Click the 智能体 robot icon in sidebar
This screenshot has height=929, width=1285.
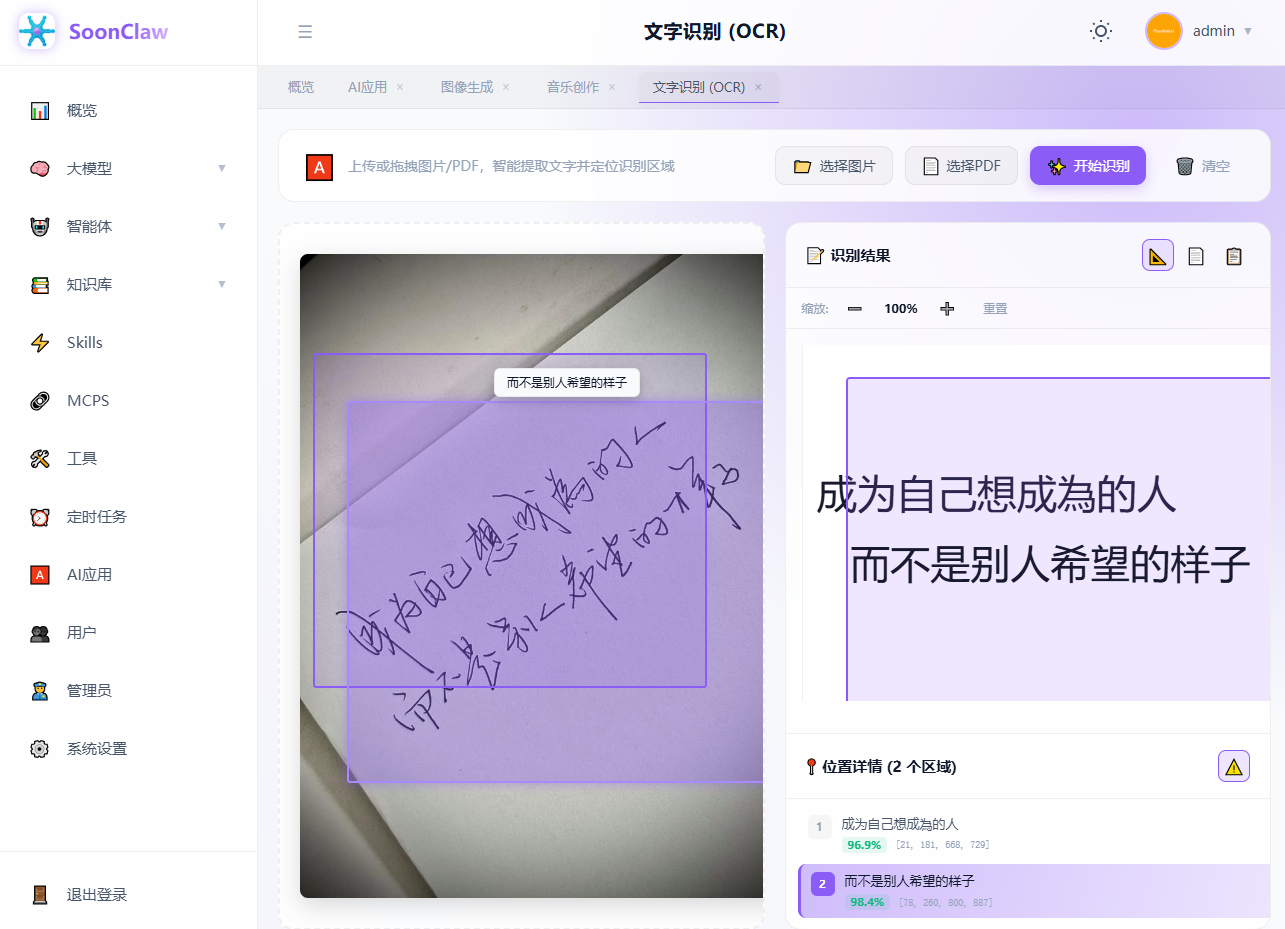click(x=40, y=227)
